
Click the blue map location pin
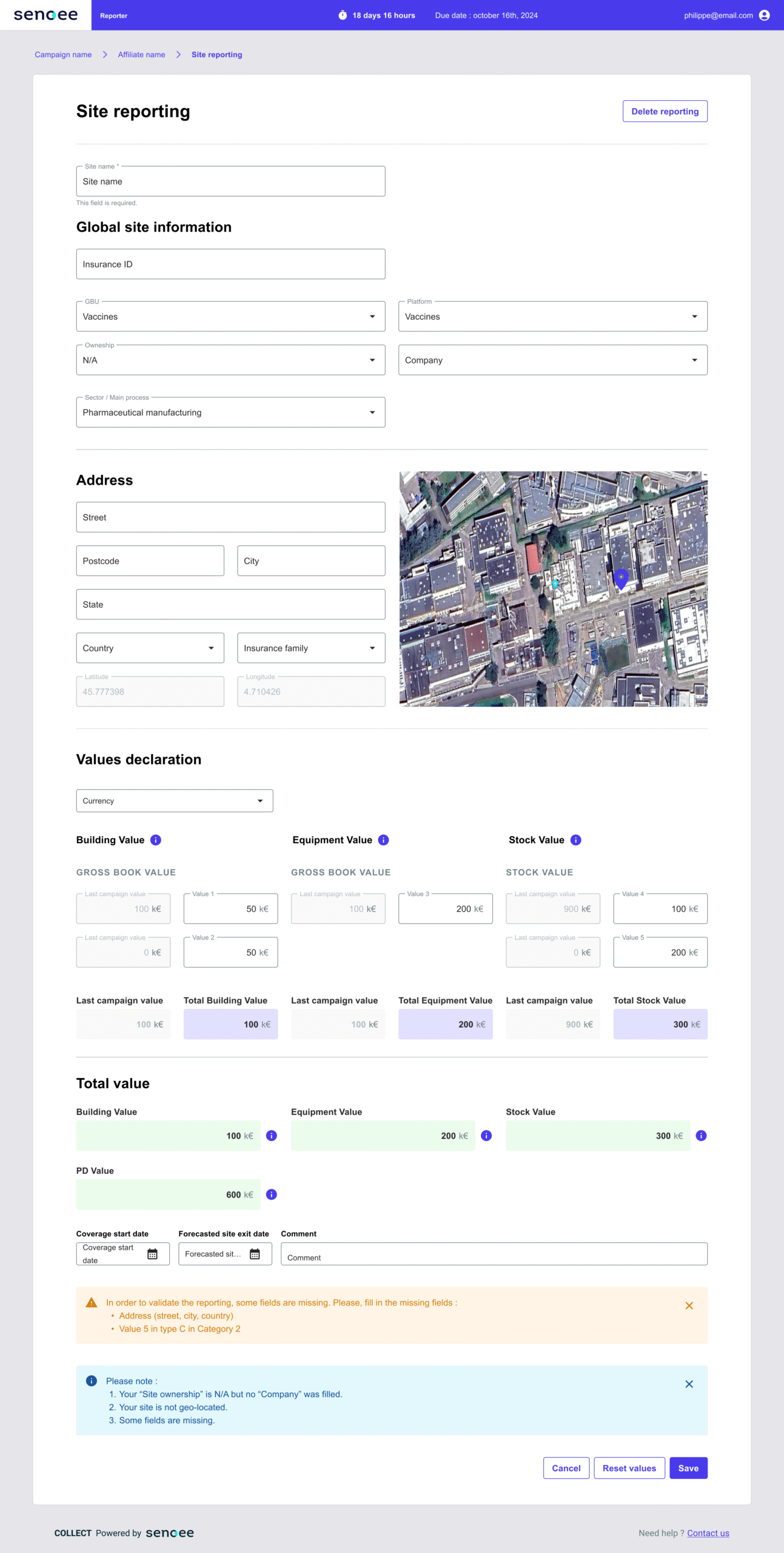tap(621, 578)
